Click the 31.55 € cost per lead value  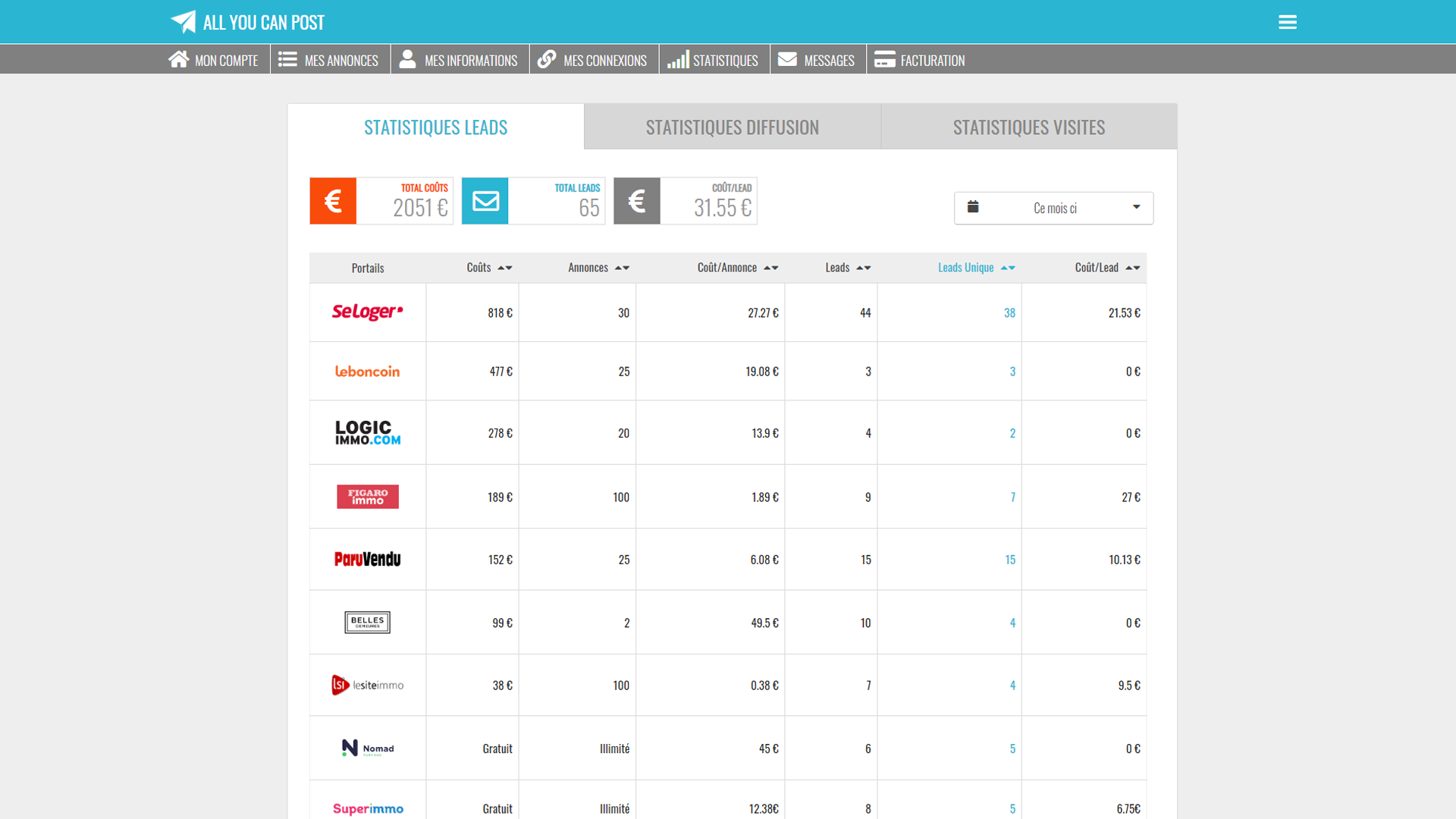pos(723,208)
